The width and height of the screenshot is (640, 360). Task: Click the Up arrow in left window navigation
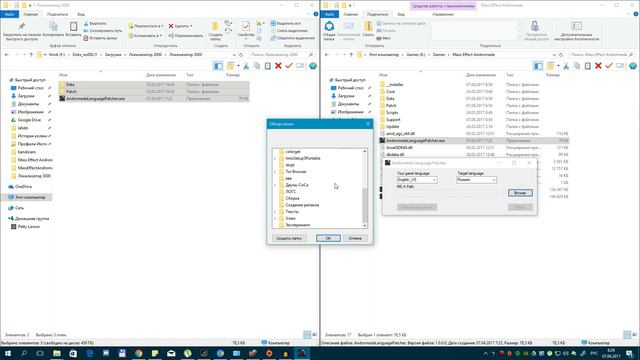point(31,55)
